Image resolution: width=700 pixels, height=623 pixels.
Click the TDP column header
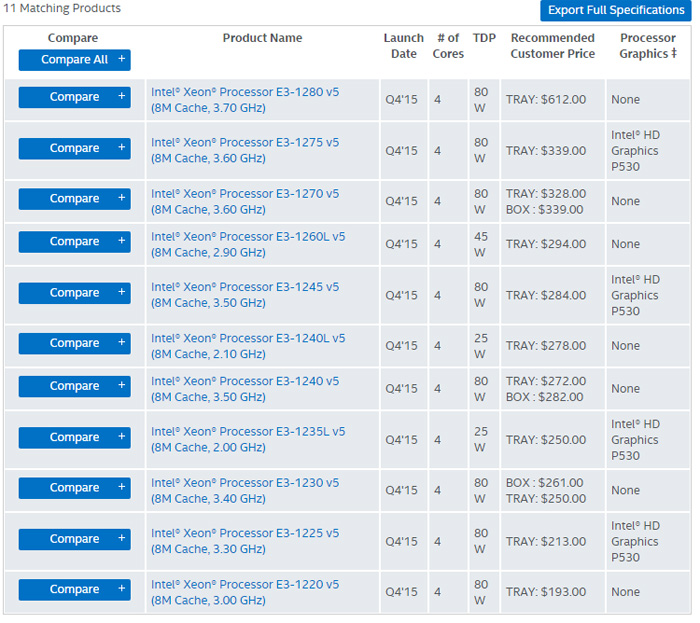484,38
